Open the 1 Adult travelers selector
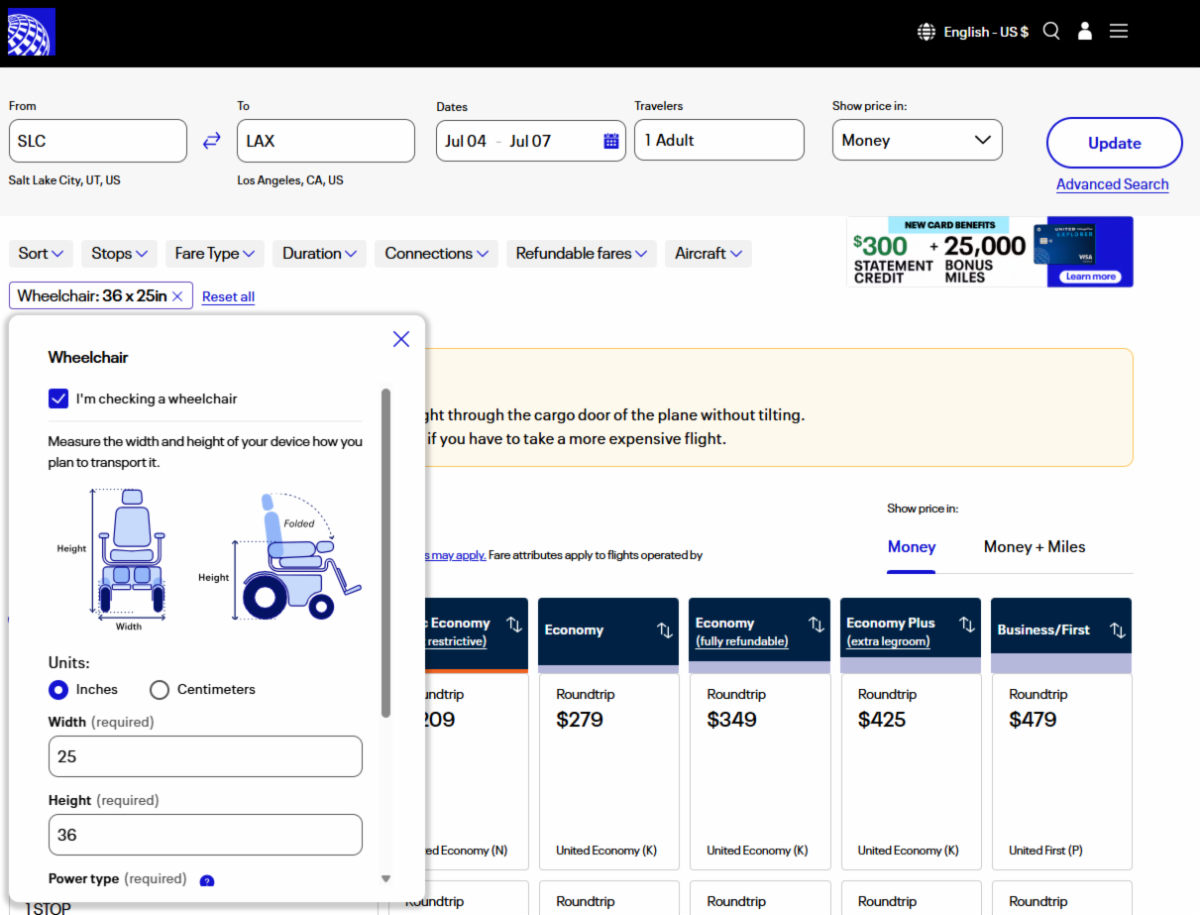This screenshot has height=915, width=1200. coord(719,140)
